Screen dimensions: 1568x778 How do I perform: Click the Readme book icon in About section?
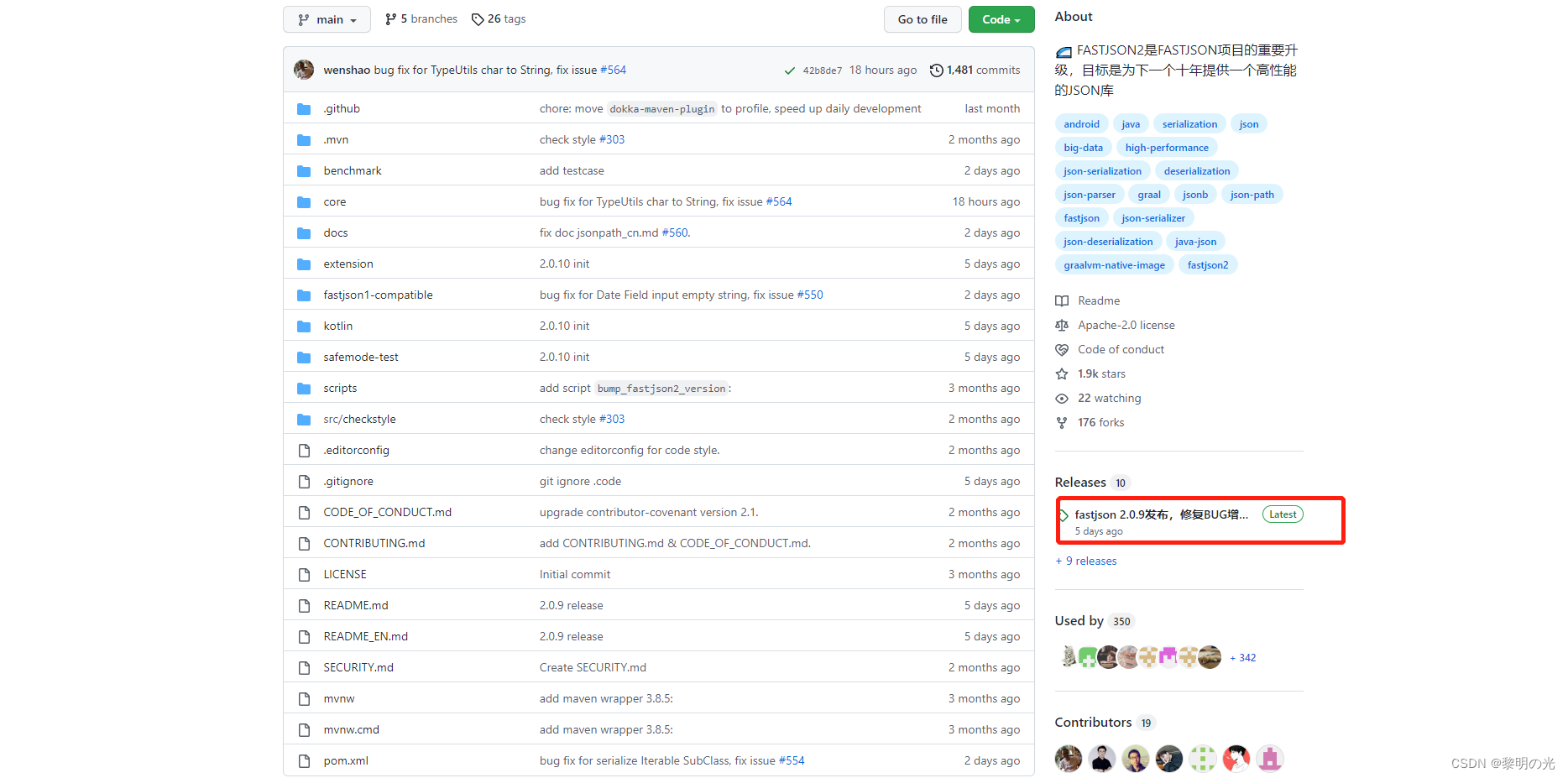coord(1061,300)
